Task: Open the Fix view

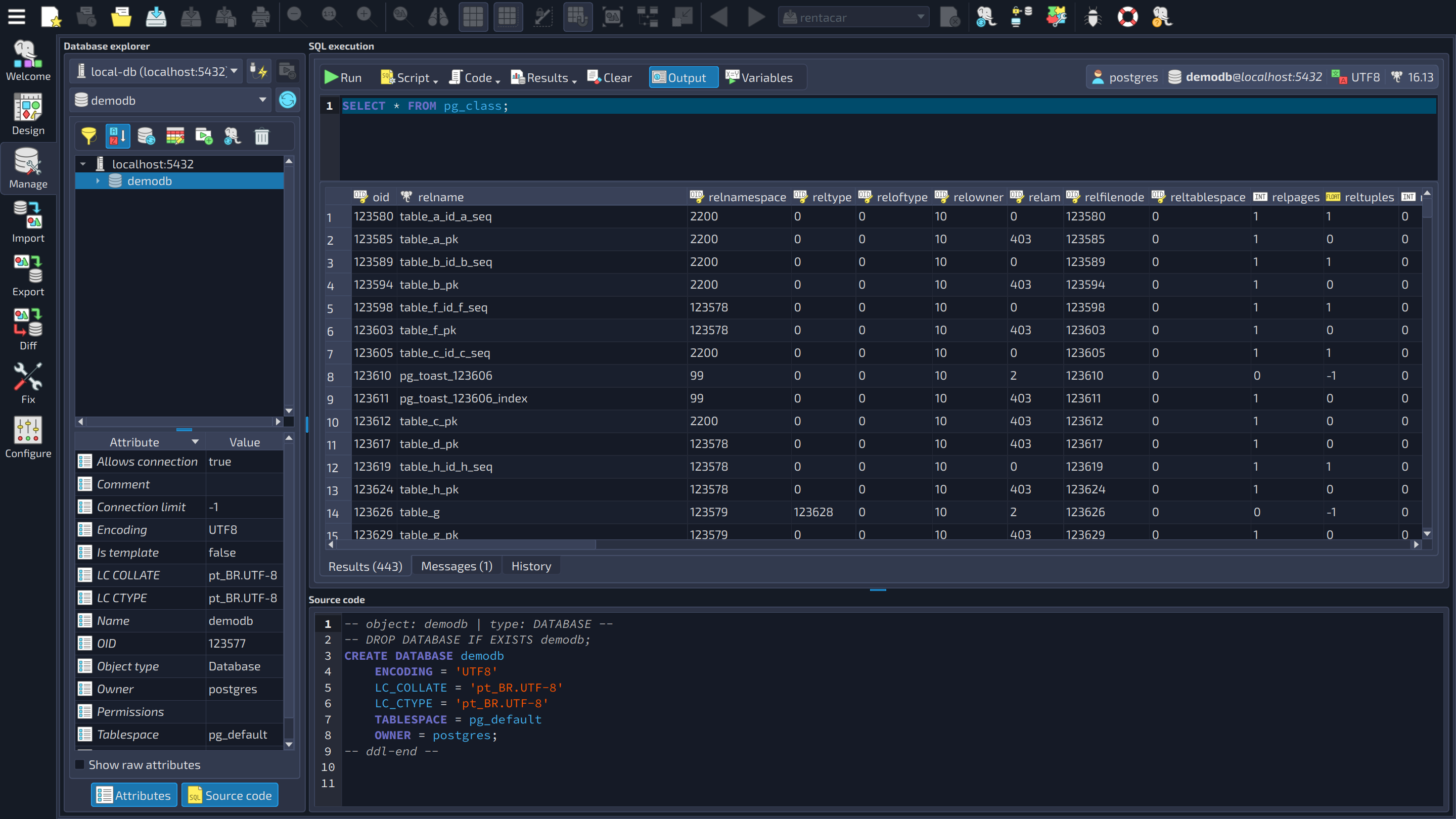Action: click(x=28, y=383)
